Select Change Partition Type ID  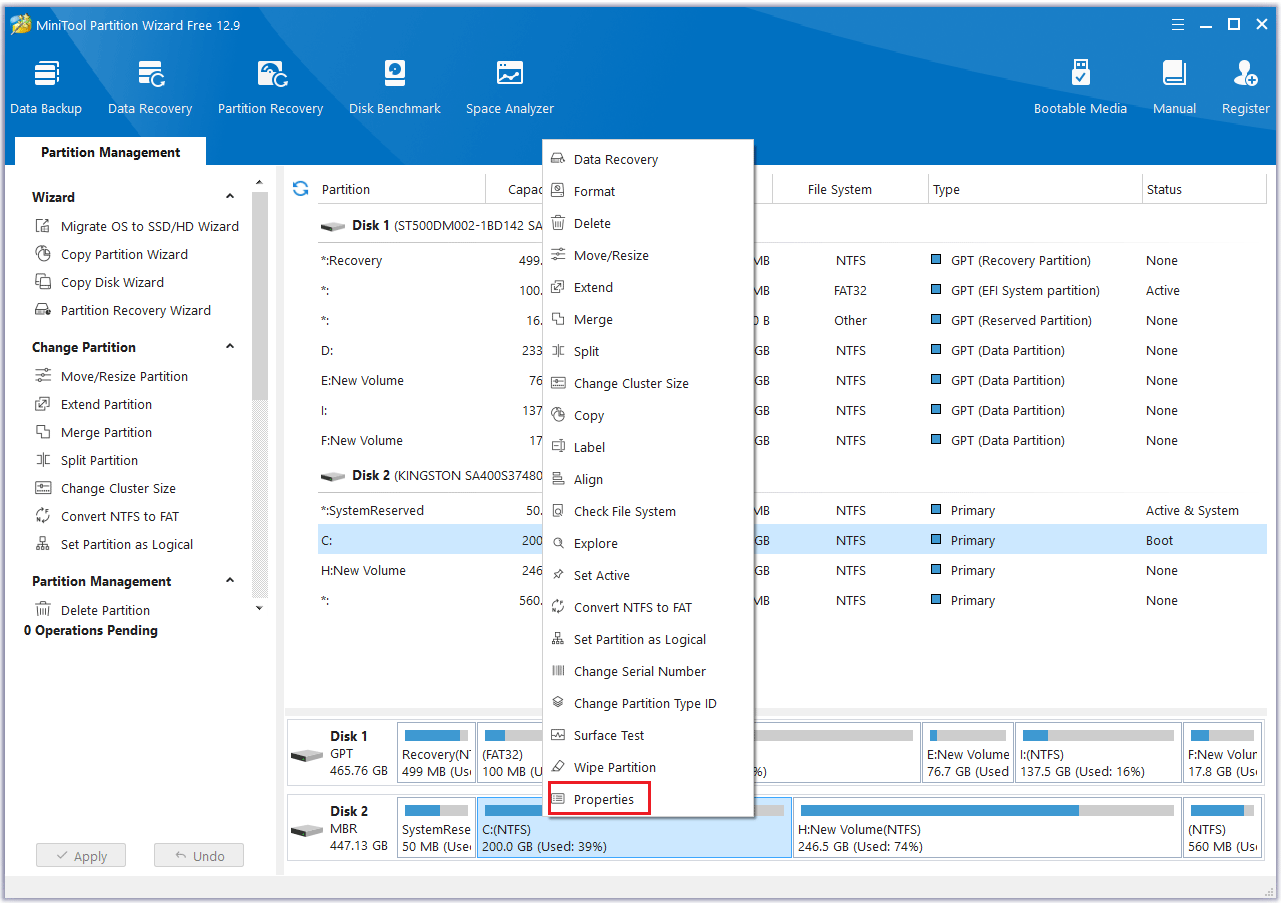[x=647, y=703]
